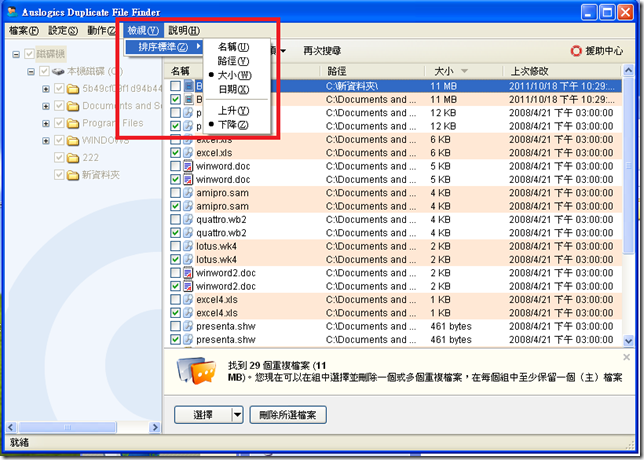The image size is (644, 460).
Task: Check the unchecked amipro.sam row checkbox
Action: (x=175, y=193)
